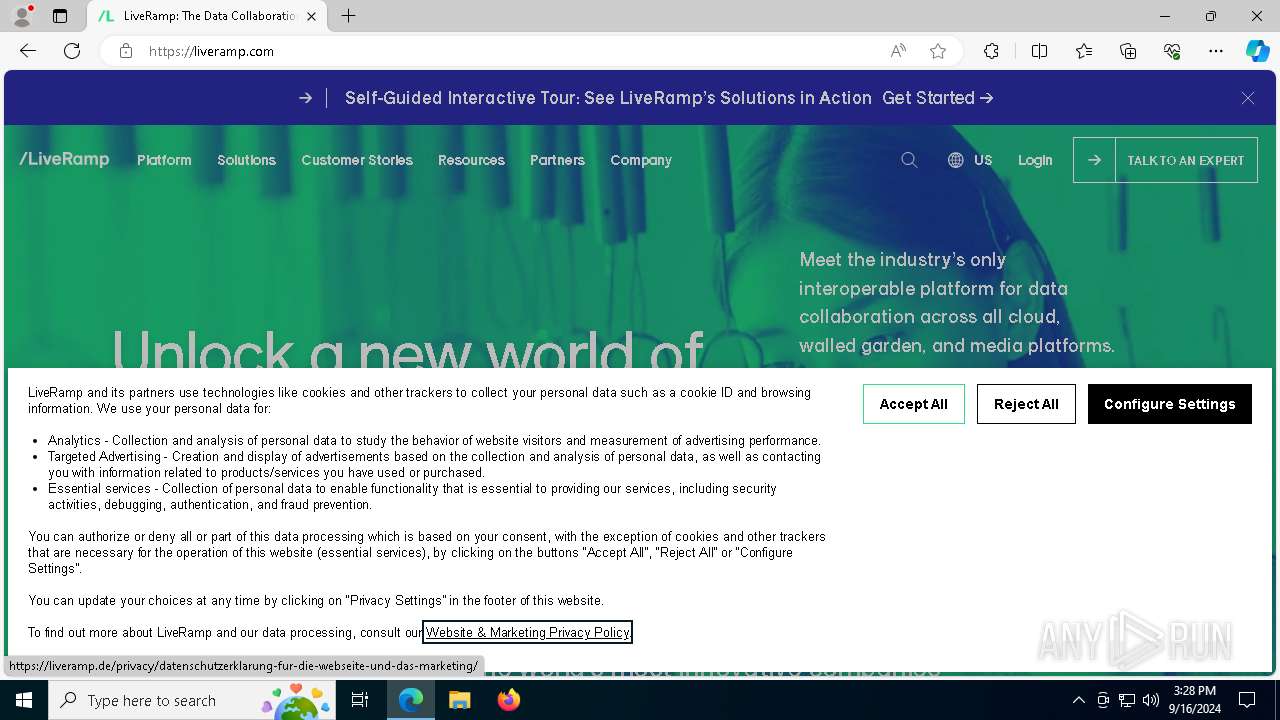The image size is (1280, 720).
Task: Open File Explorer from the taskbar
Action: (459, 700)
